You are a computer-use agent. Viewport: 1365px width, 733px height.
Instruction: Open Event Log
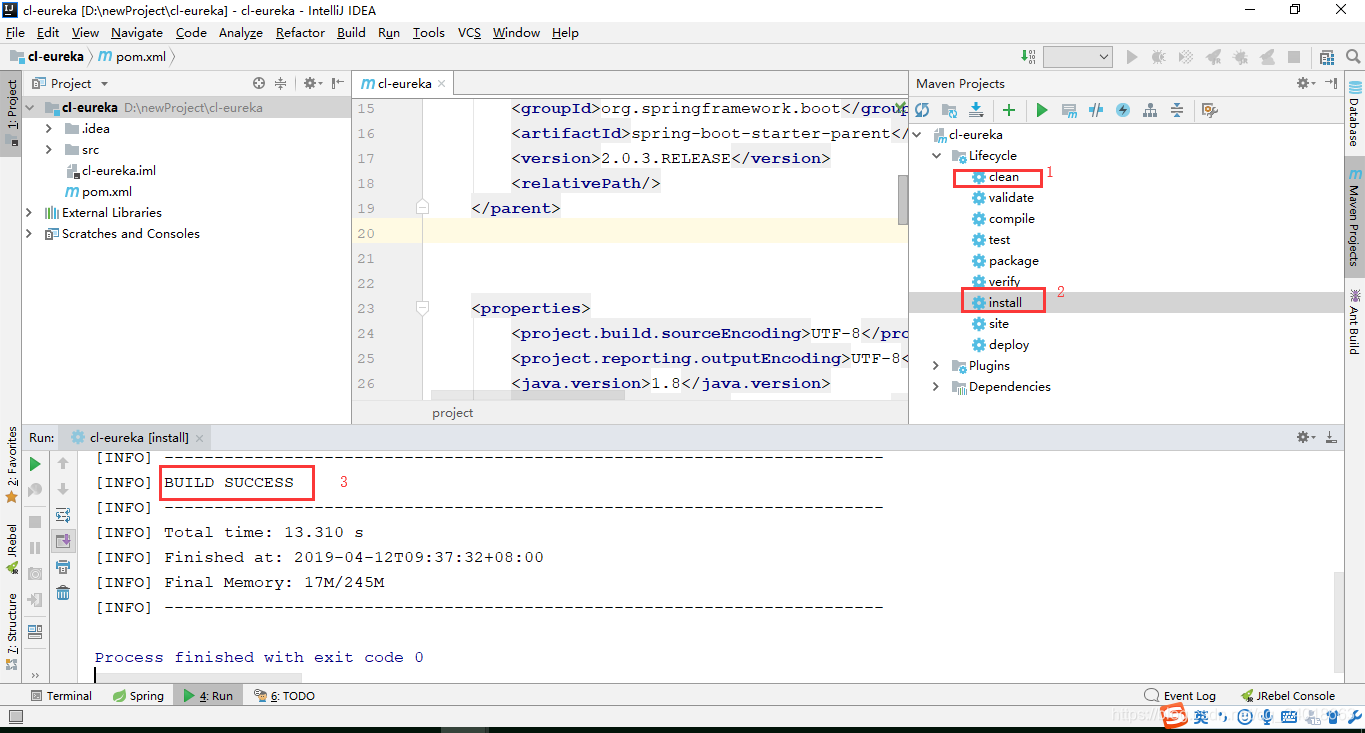coord(1180,695)
